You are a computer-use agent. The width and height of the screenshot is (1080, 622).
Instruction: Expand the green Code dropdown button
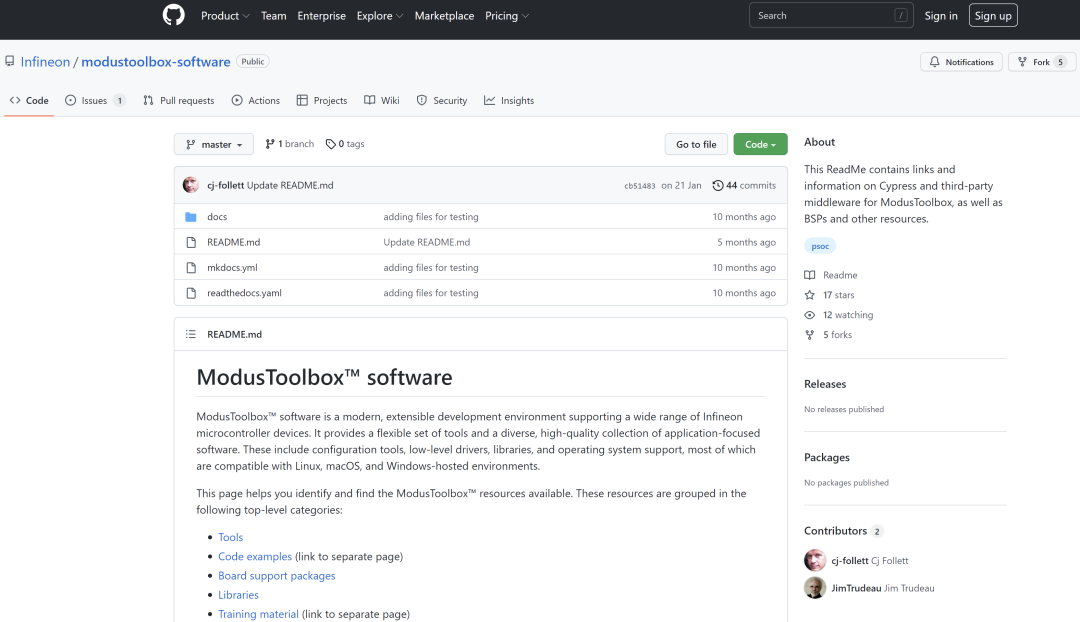(760, 145)
